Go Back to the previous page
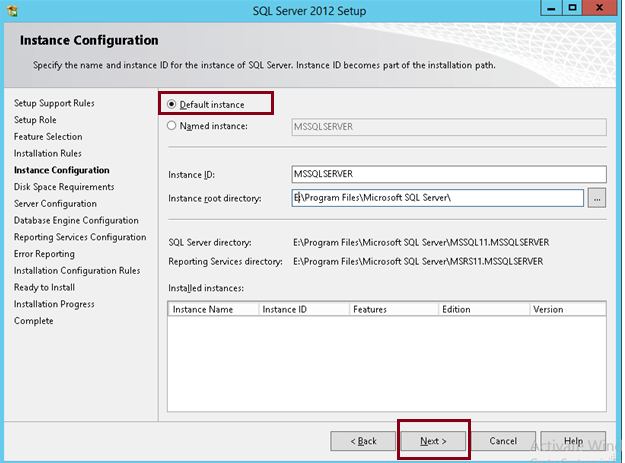The image size is (625, 463). pyautogui.click(x=363, y=441)
